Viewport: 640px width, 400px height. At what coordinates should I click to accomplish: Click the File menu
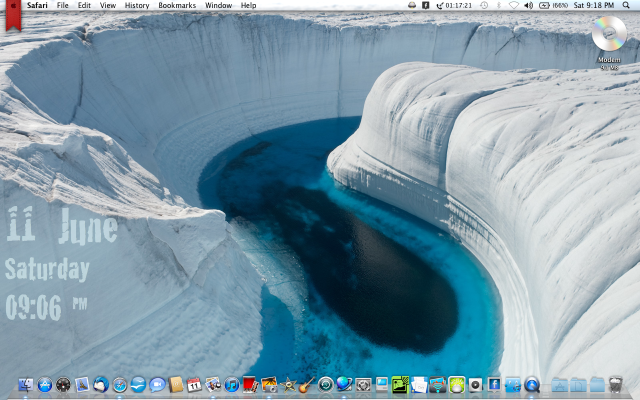(63, 5)
